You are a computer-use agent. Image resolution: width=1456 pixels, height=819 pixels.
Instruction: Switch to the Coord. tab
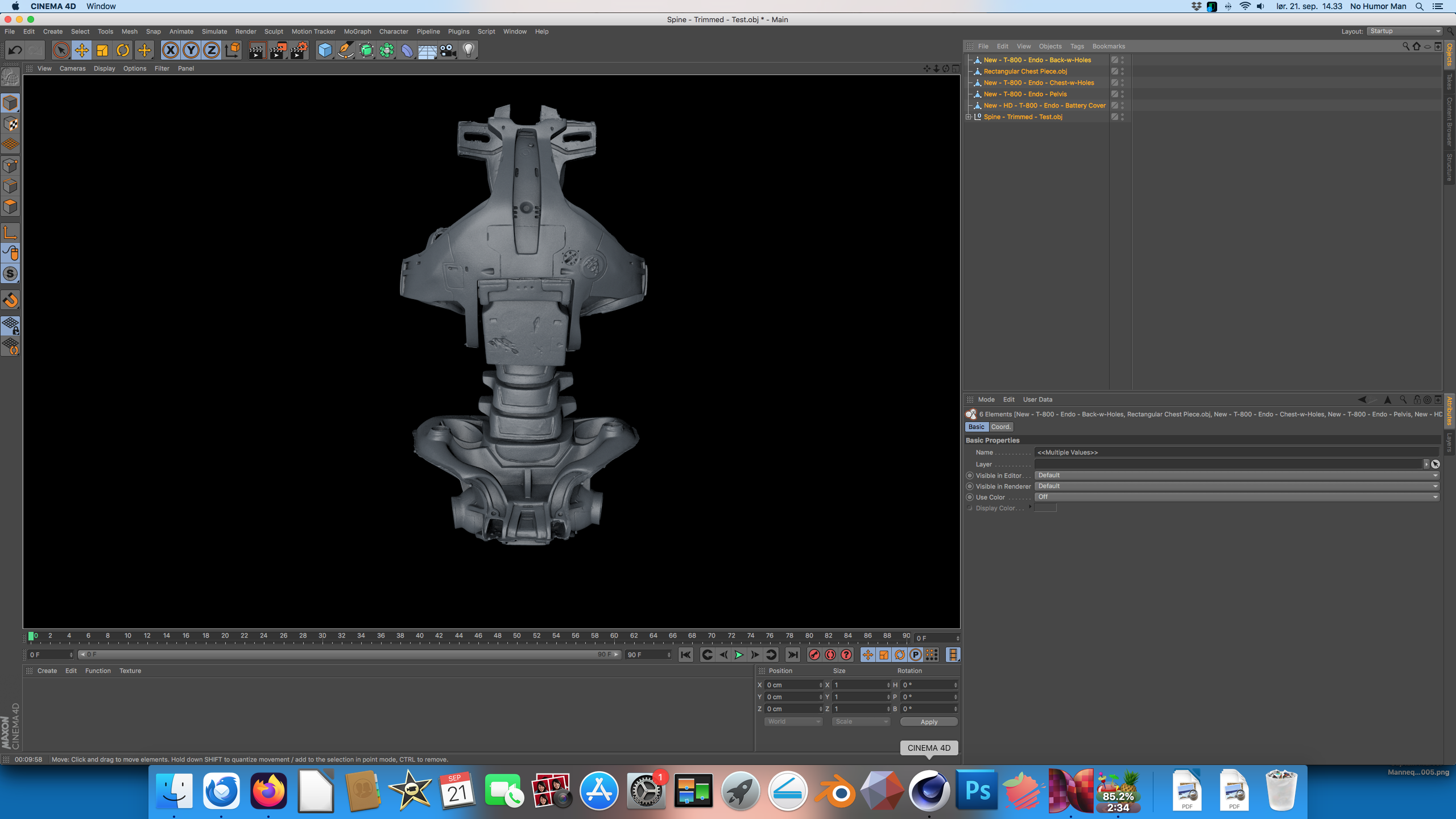pyautogui.click(x=1001, y=427)
